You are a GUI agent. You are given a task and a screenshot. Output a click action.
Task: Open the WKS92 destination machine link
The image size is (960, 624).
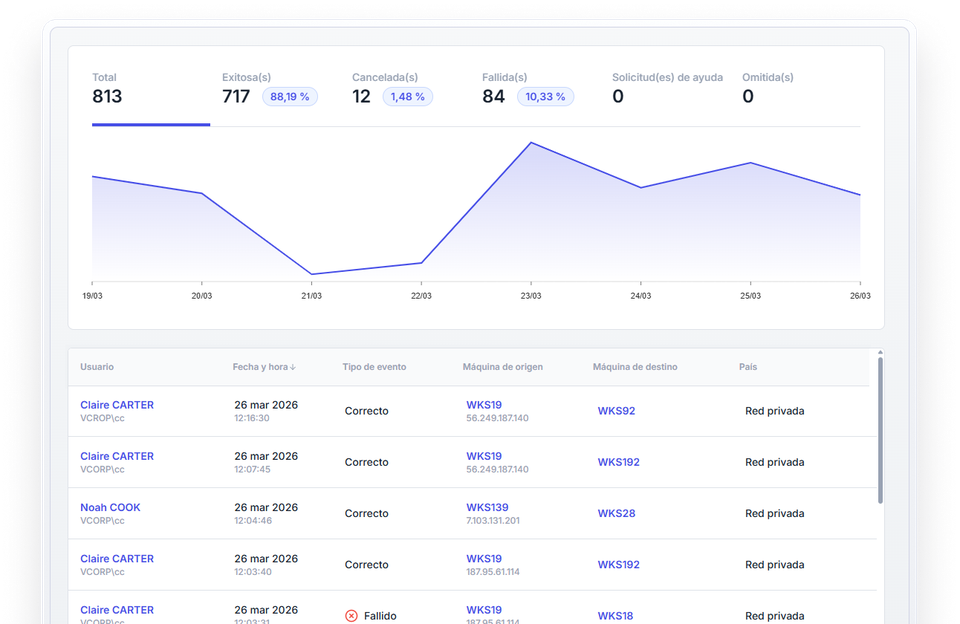tap(617, 411)
